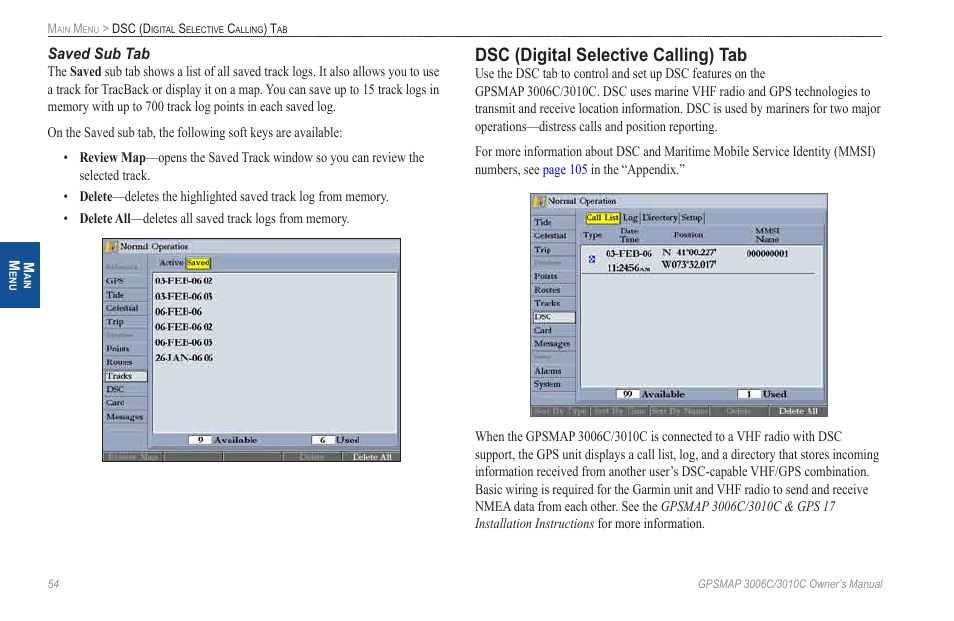The height and width of the screenshot is (621, 954).
Task: Click the Date Time column header
Action: (x=629, y=235)
